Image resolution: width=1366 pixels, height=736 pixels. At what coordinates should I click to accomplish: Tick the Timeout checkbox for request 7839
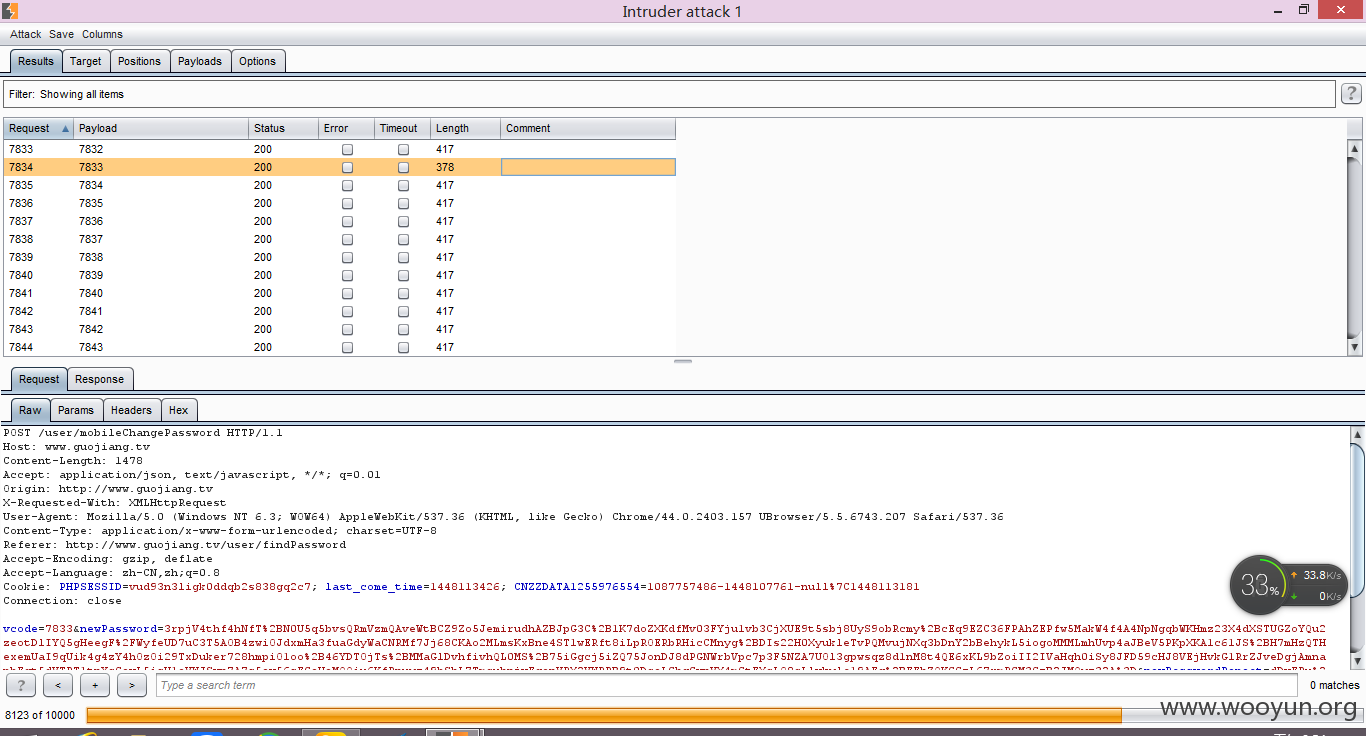[x=403, y=257]
